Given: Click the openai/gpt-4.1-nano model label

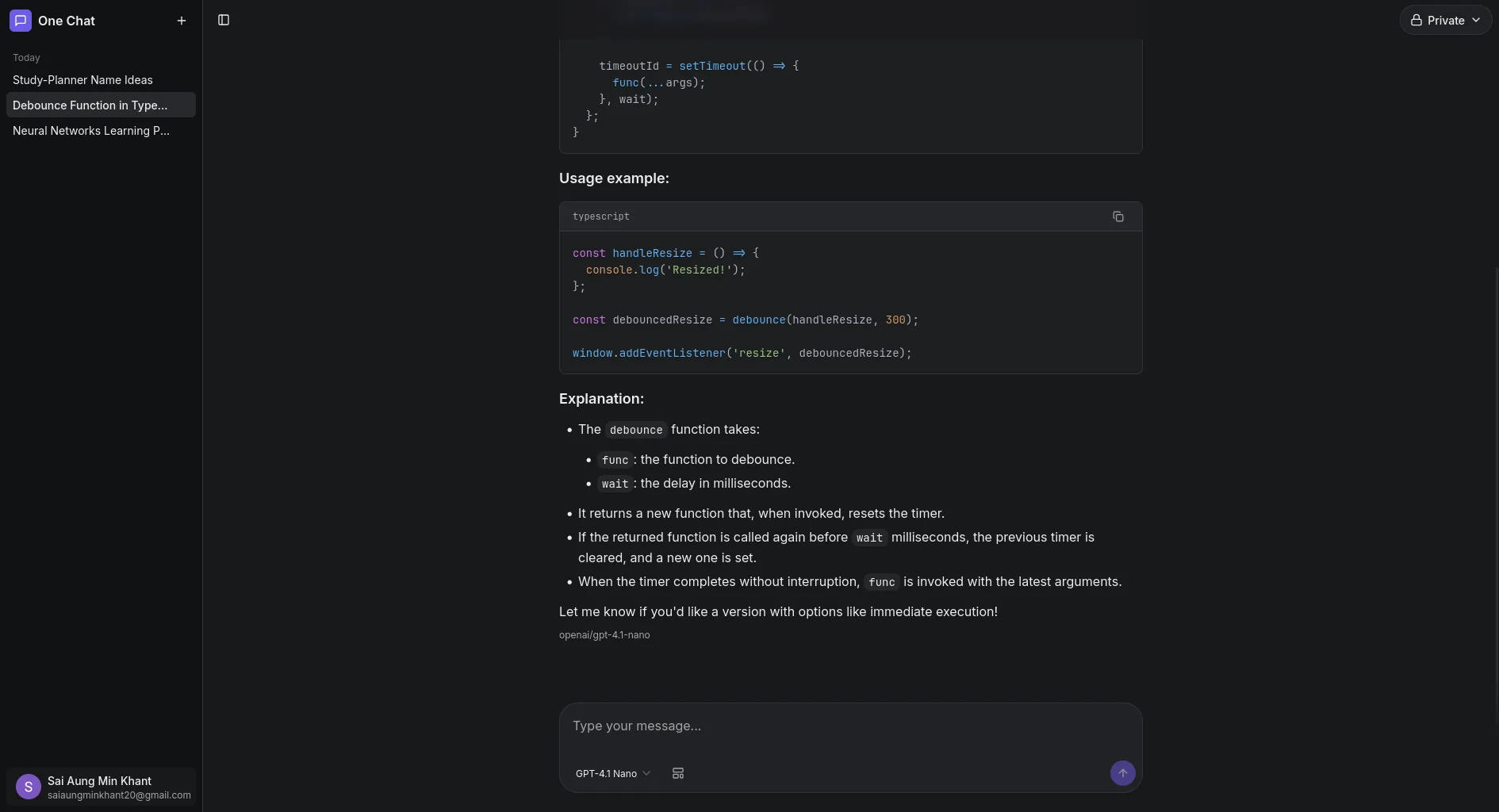Looking at the screenshot, I should (x=604, y=635).
